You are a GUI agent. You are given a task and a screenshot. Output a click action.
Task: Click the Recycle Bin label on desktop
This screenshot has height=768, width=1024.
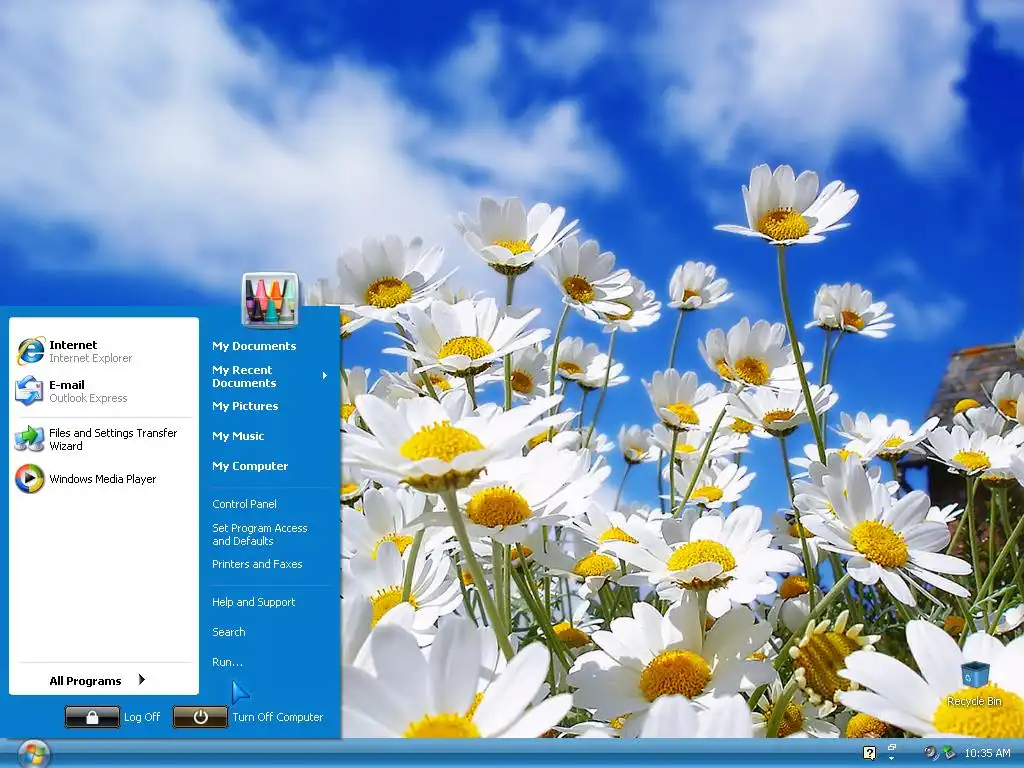[x=974, y=701]
